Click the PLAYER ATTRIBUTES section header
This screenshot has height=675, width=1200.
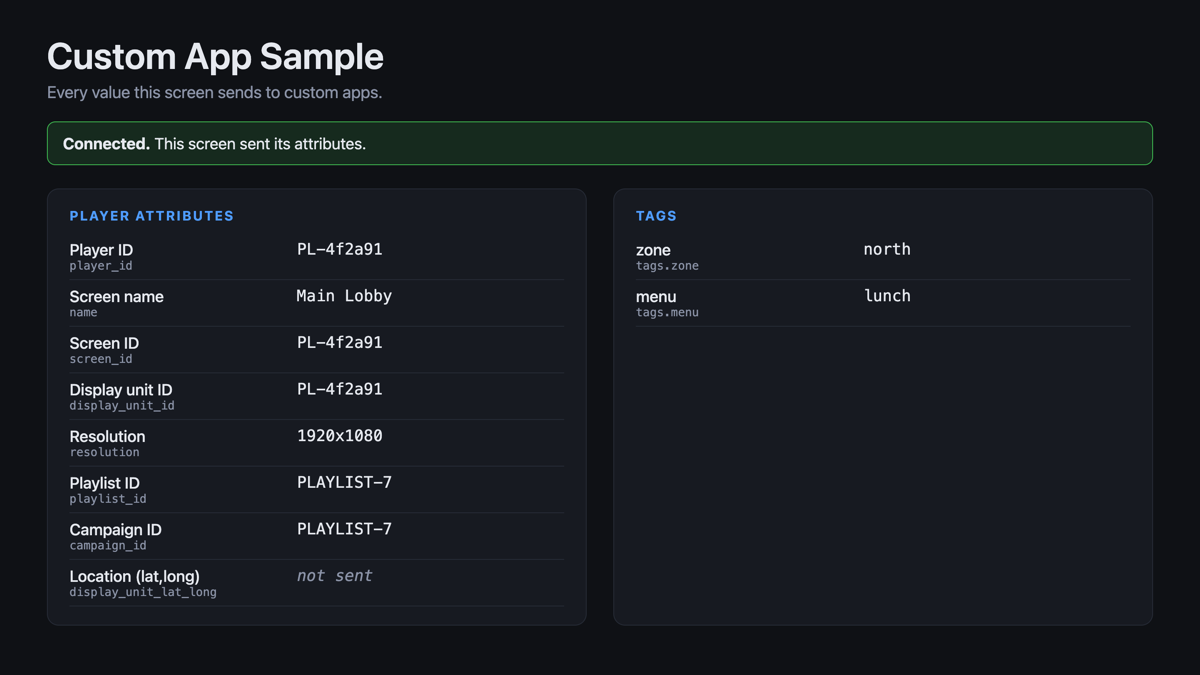click(x=152, y=216)
